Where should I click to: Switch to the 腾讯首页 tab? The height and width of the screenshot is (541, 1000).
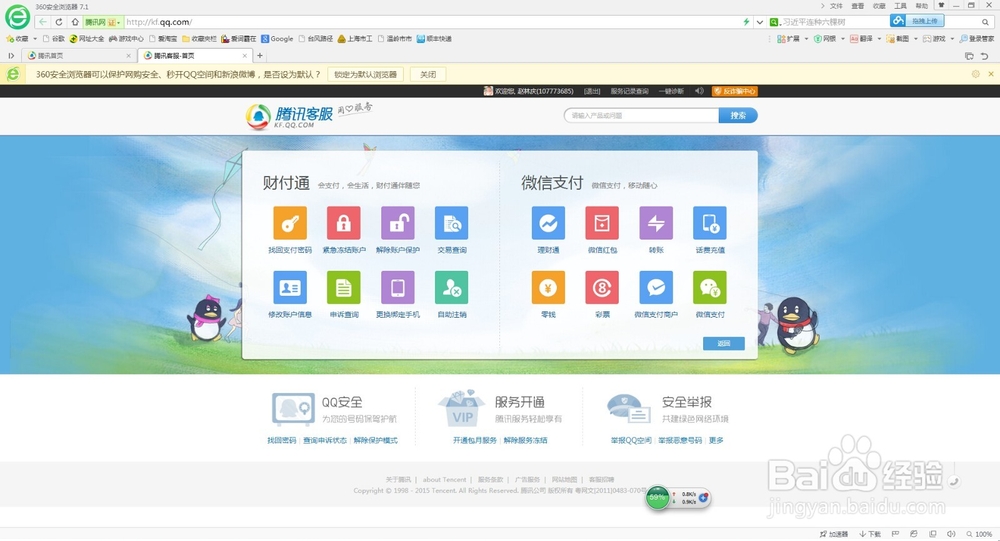point(78,56)
